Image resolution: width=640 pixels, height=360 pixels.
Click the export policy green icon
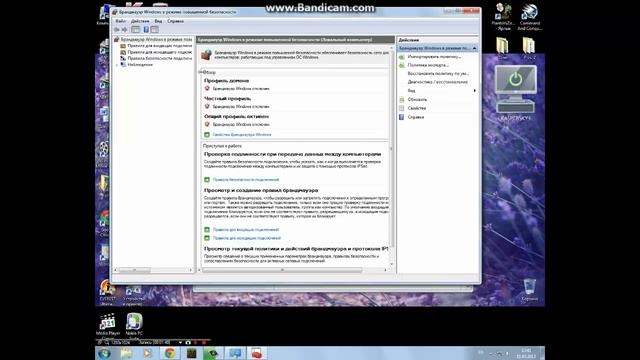[402, 65]
